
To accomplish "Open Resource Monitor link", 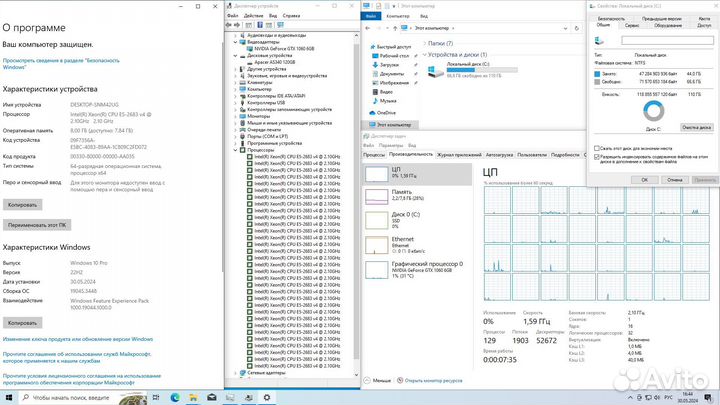I will (x=435, y=380).
